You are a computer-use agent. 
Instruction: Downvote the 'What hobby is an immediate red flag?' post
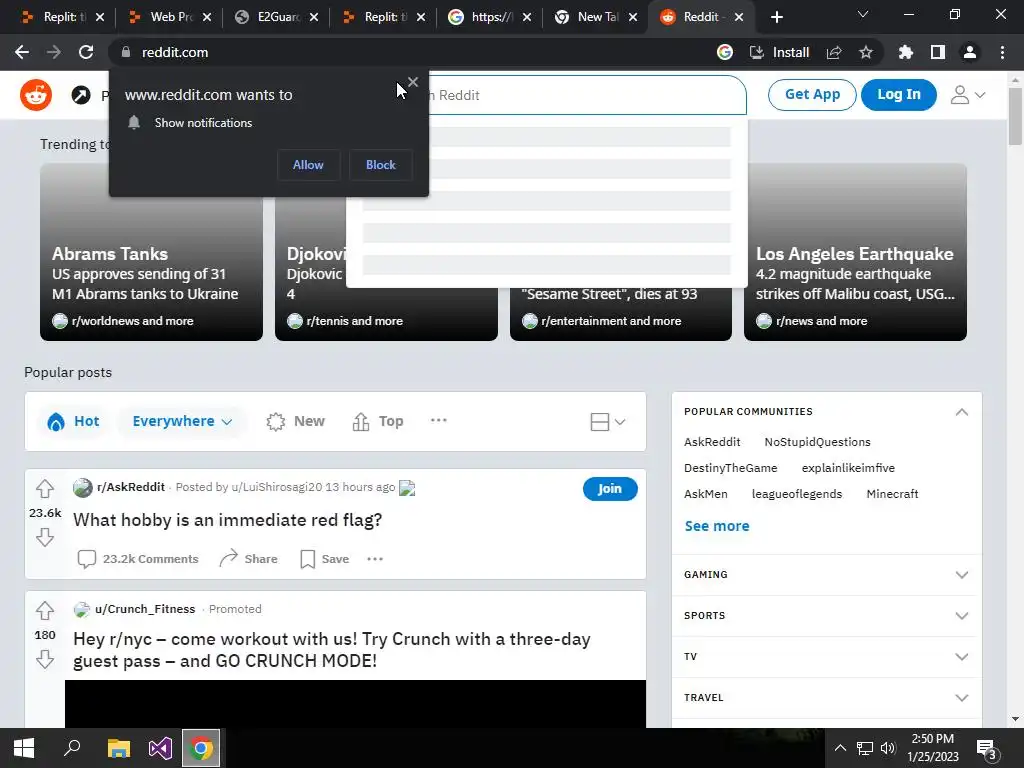pyautogui.click(x=44, y=537)
